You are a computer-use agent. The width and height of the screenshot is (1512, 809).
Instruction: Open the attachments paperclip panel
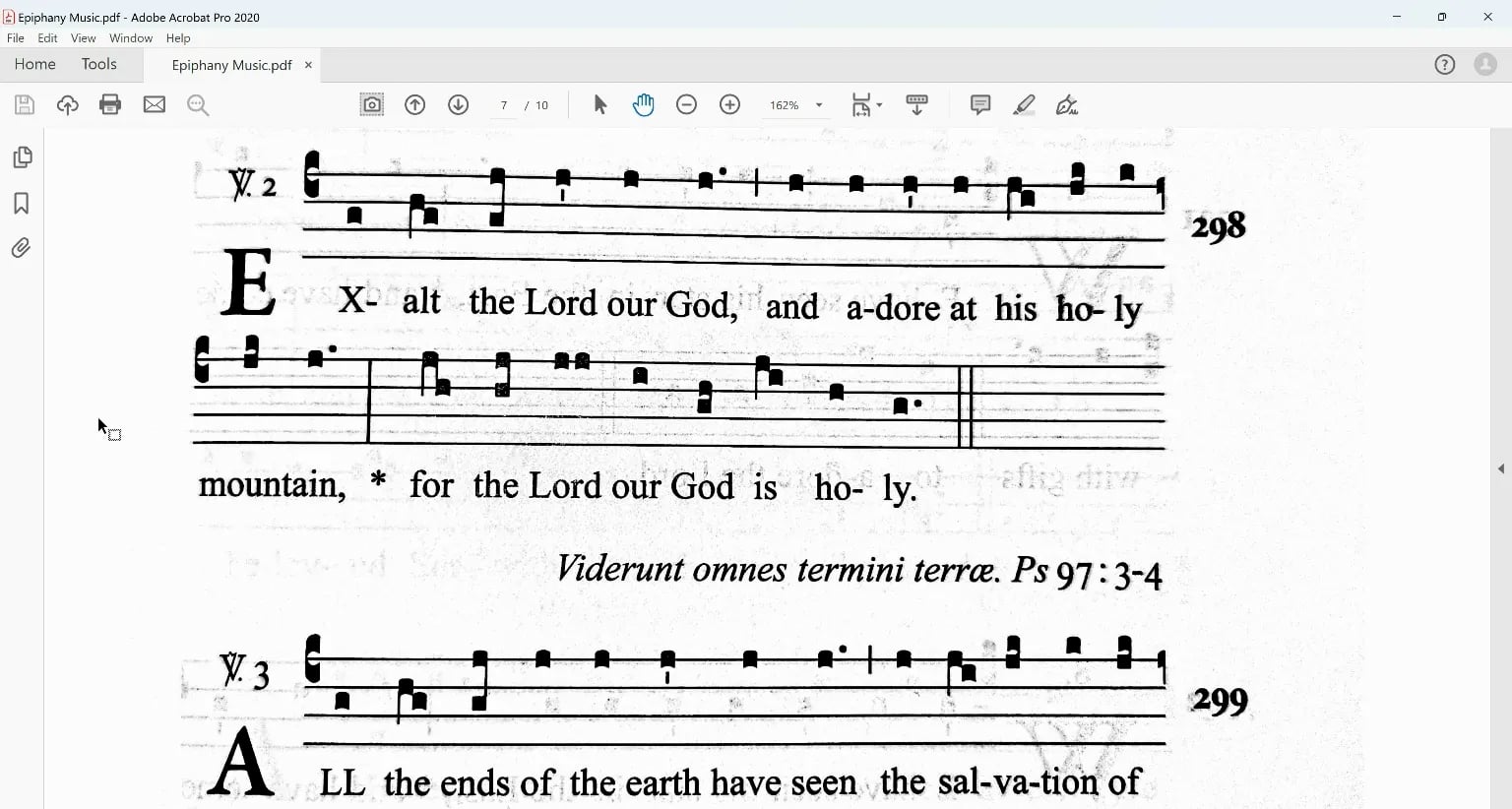(22, 248)
